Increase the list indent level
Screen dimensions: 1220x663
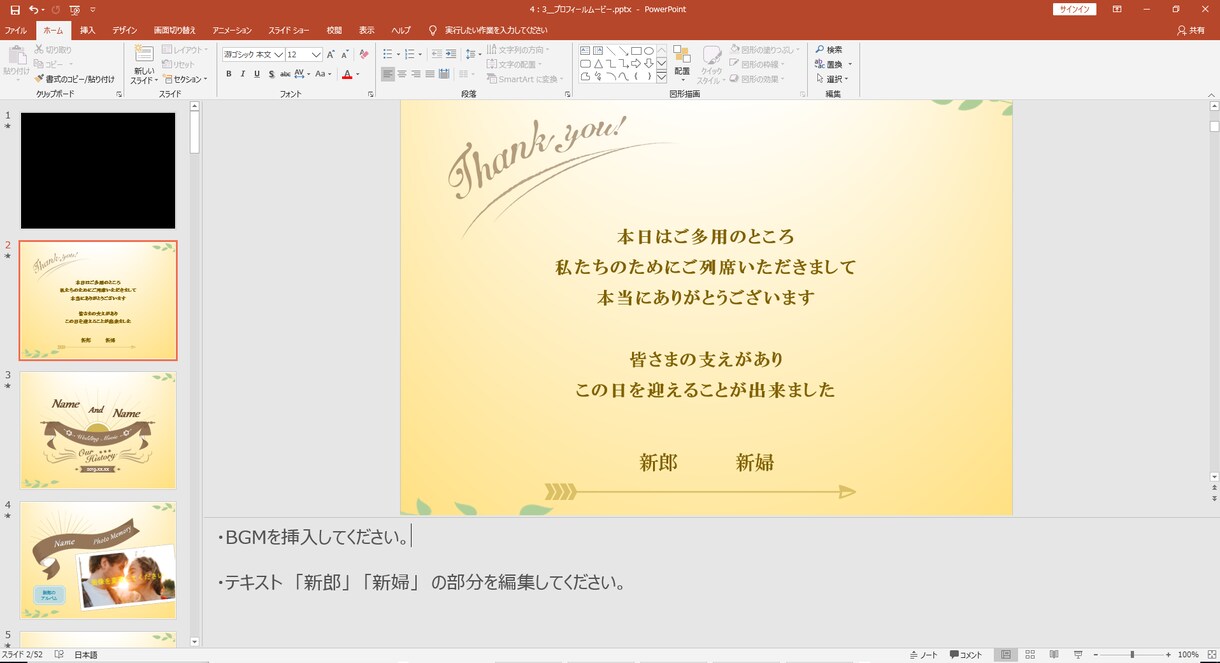tap(449, 54)
